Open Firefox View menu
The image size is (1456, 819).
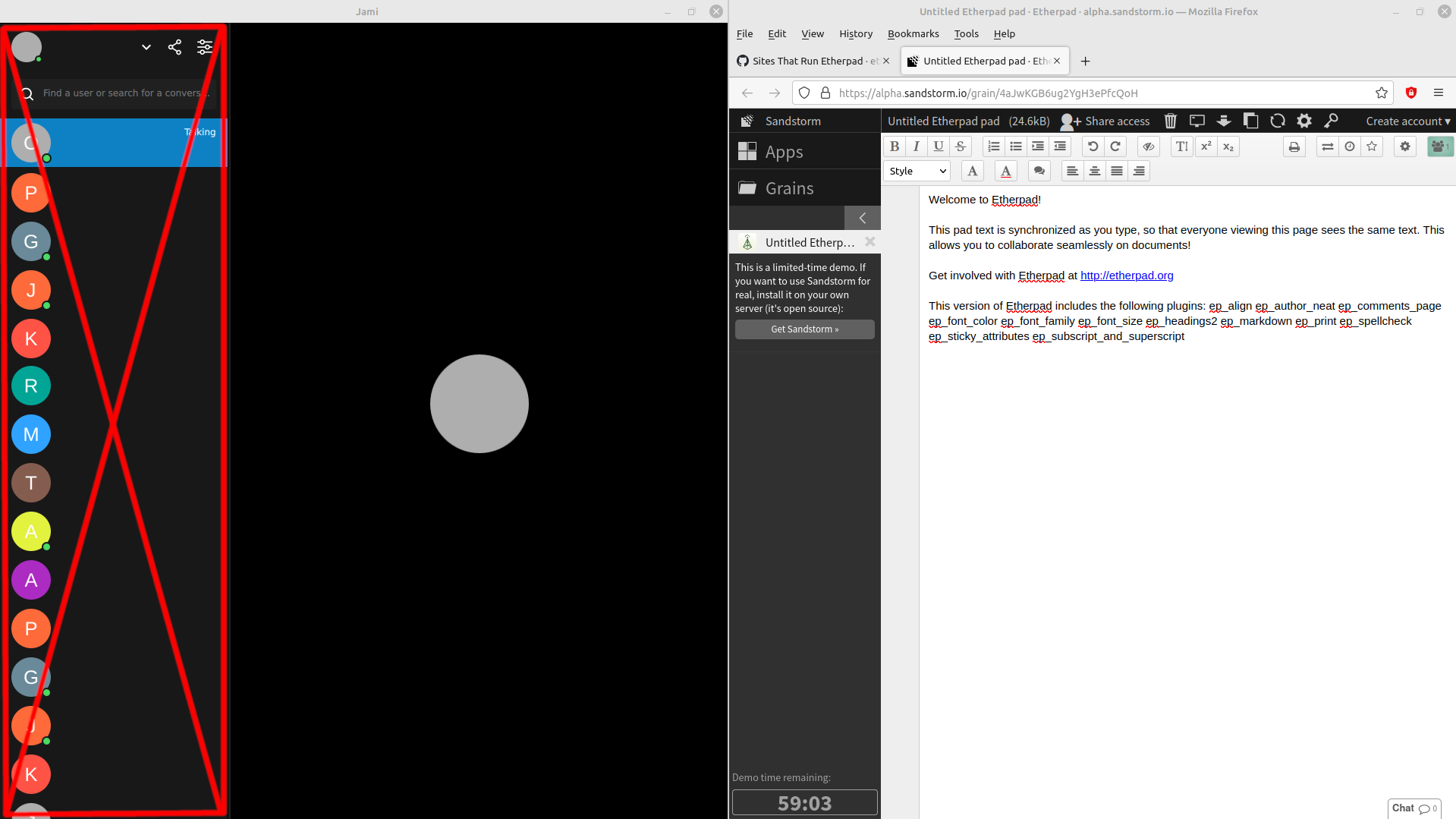(813, 34)
